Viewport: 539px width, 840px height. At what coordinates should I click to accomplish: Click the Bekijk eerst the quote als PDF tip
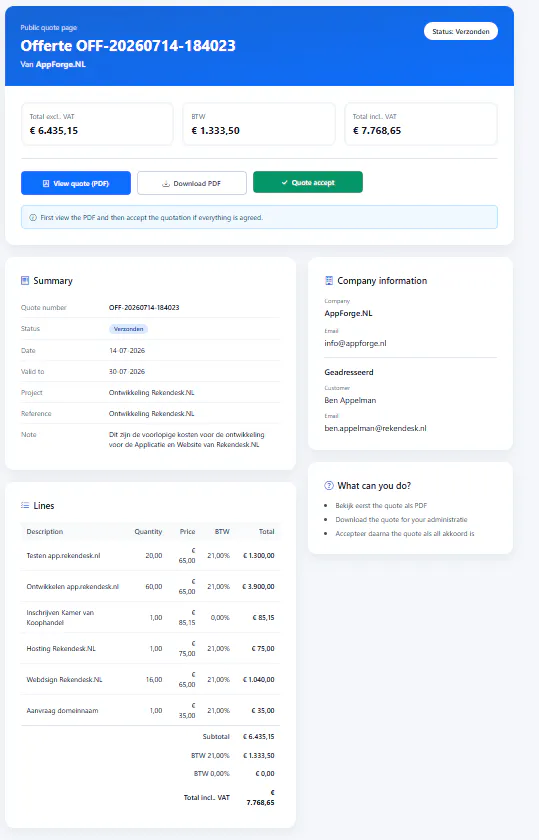click(x=381, y=505)
